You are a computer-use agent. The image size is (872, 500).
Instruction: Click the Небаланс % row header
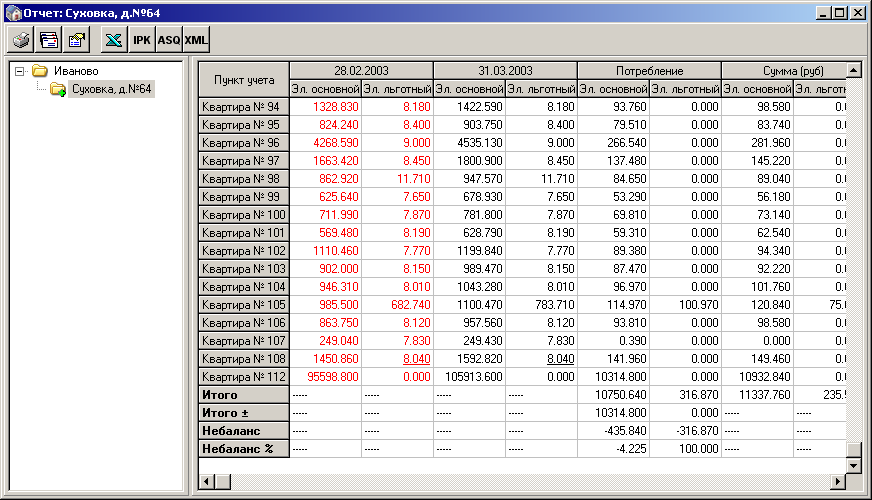click(244, 449)
